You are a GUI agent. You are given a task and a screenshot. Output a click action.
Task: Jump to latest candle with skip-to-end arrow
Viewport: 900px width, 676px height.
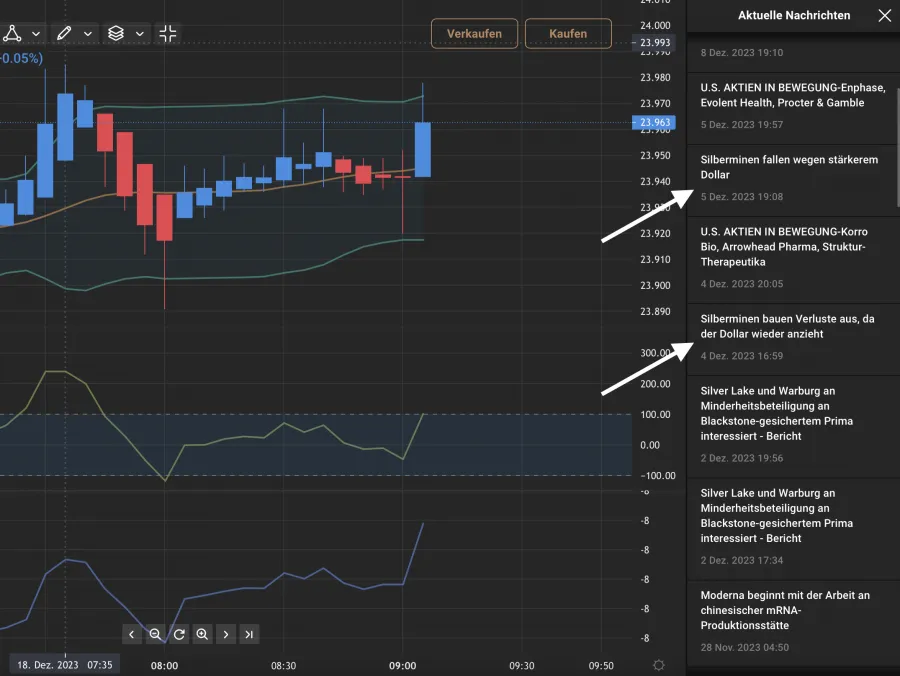[249, 634]
